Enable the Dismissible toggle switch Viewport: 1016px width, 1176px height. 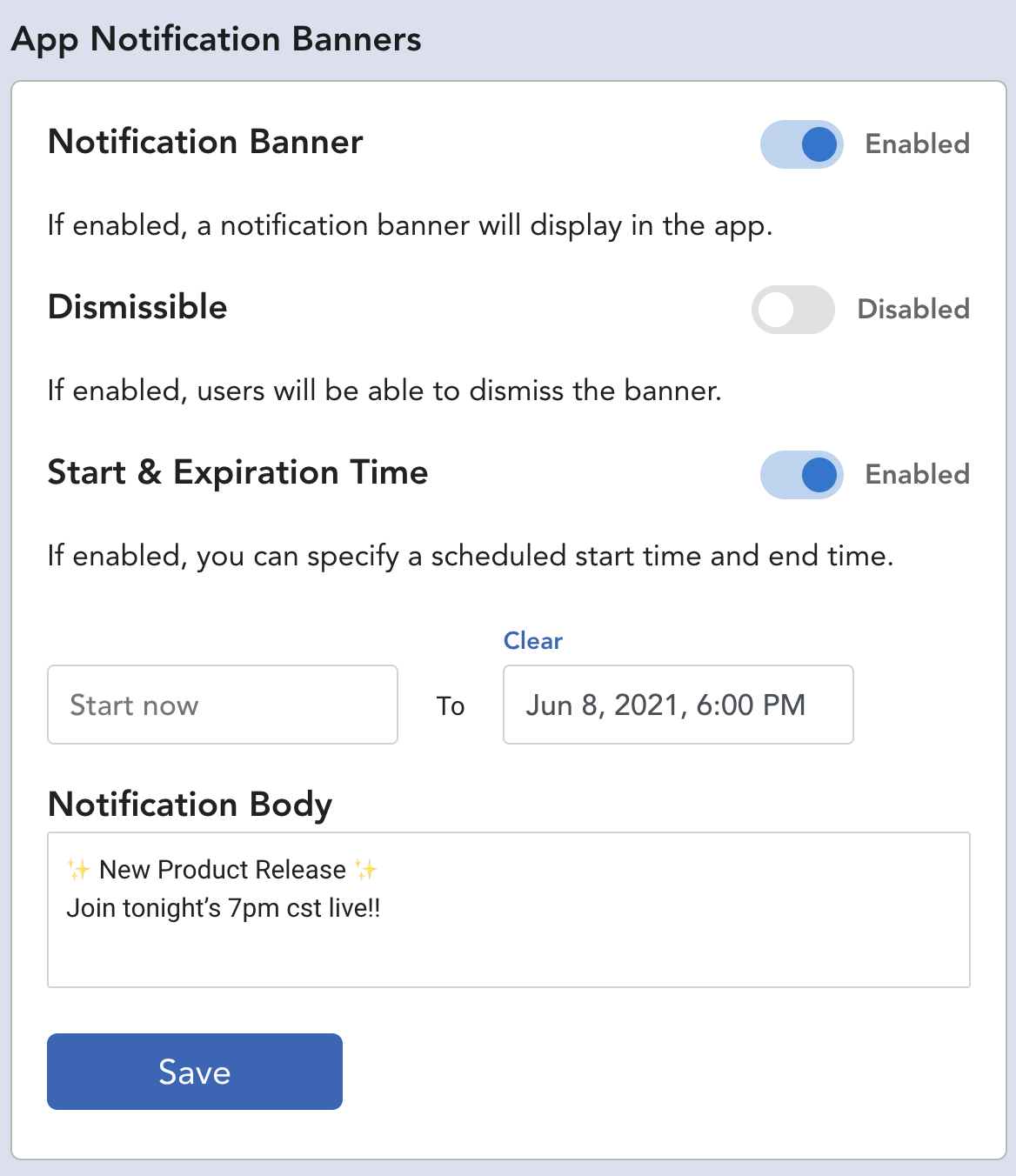792,310
